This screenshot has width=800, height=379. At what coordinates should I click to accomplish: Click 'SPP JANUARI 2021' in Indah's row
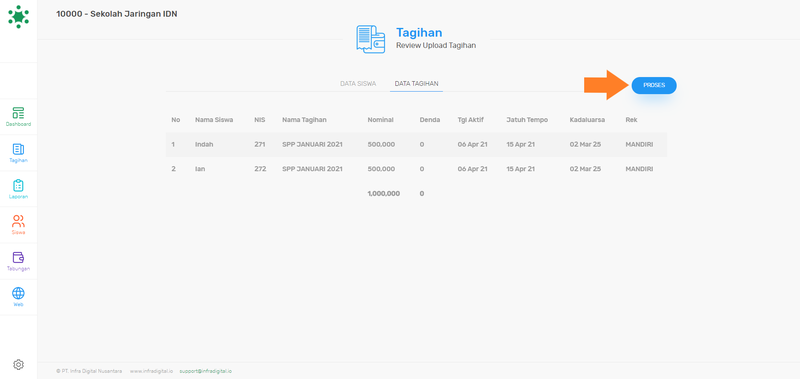pos(312,144)
